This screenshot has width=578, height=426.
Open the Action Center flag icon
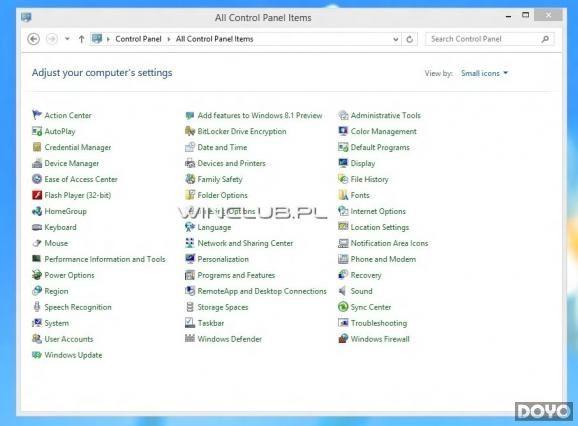point(37,115)
